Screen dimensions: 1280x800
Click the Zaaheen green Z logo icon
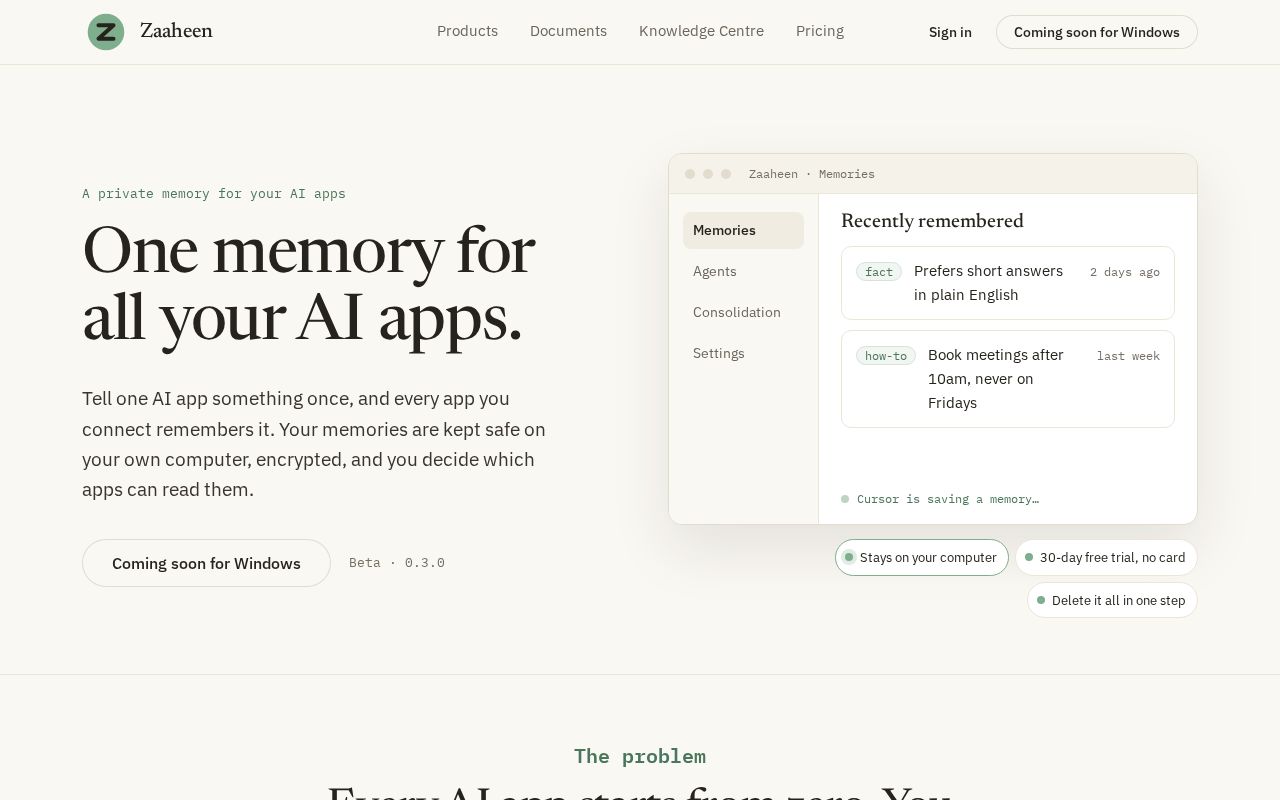coord(106,32)
